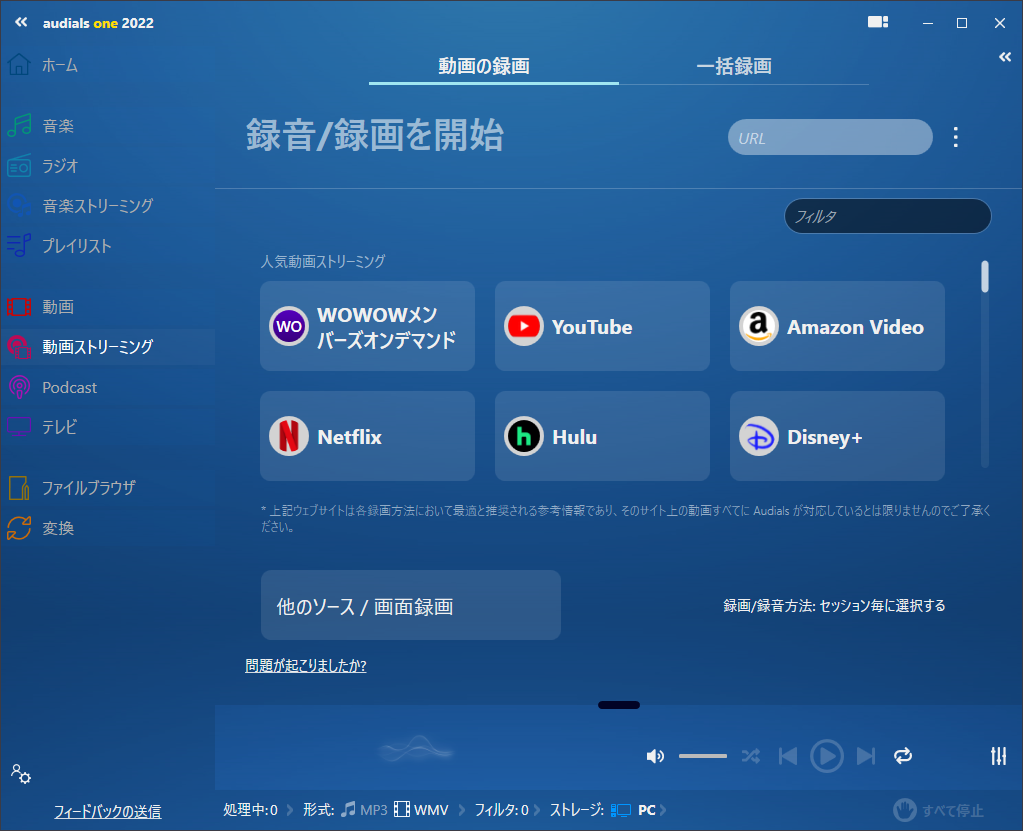Click the player waveform visualizer

point(416,749)
